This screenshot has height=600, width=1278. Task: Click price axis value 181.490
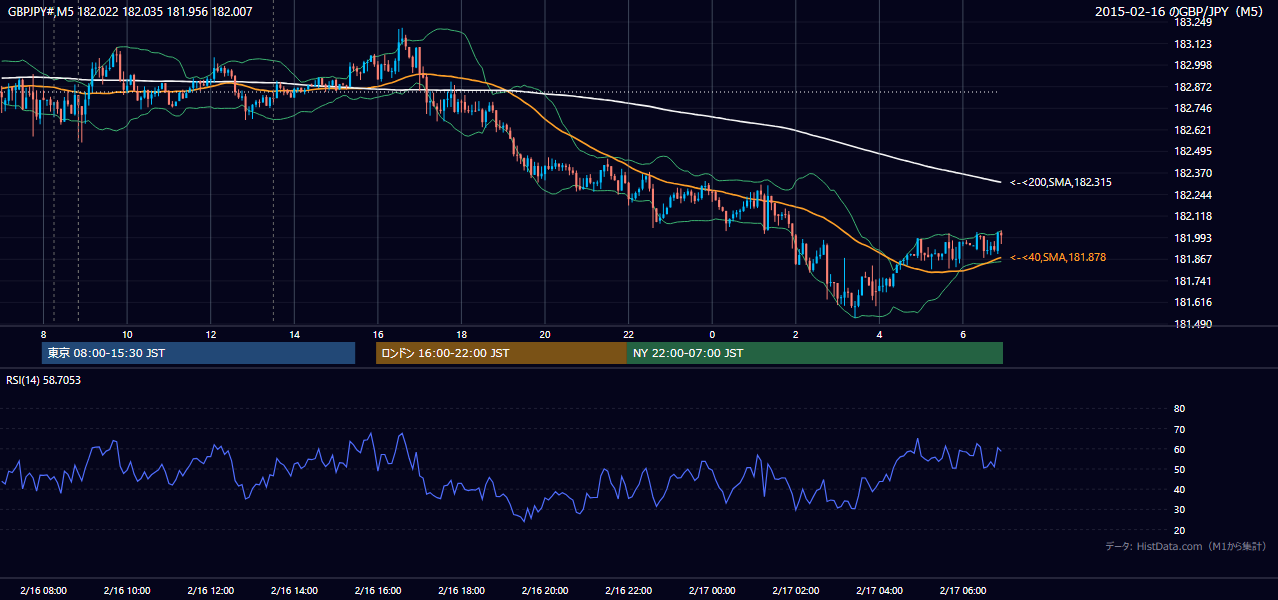tap(1192, 324)
